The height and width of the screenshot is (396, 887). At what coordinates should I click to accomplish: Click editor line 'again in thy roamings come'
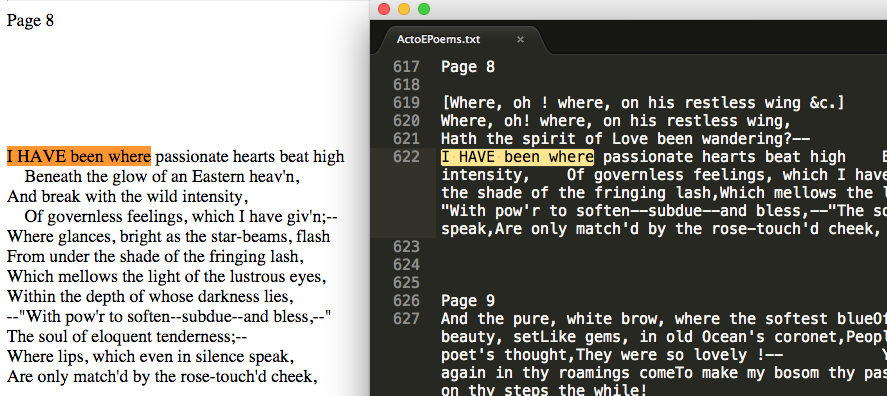[x=664, y=373]
